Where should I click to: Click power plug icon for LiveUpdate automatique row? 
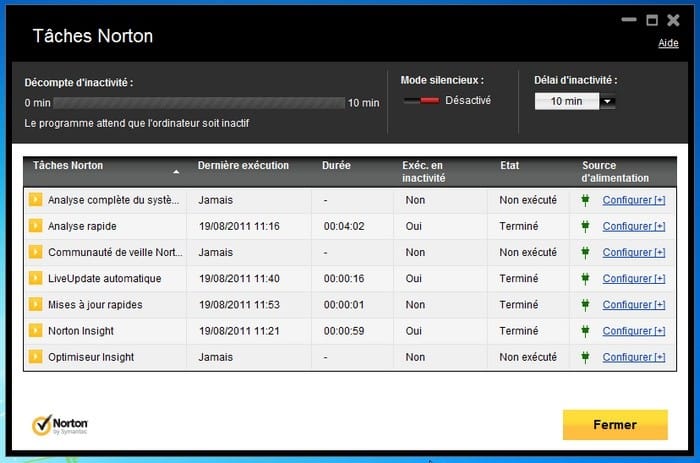(585, 279)
